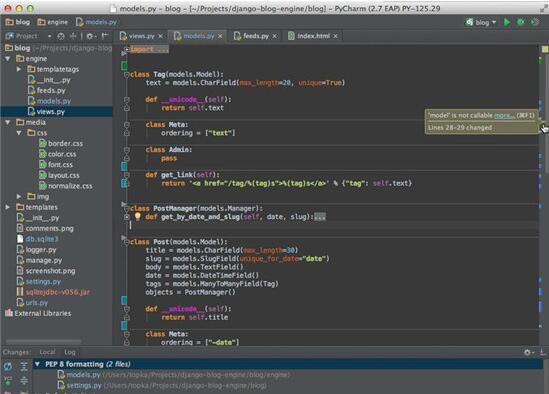549x394 pixels.
Task: Select border.css file
Action: [61, 143]
